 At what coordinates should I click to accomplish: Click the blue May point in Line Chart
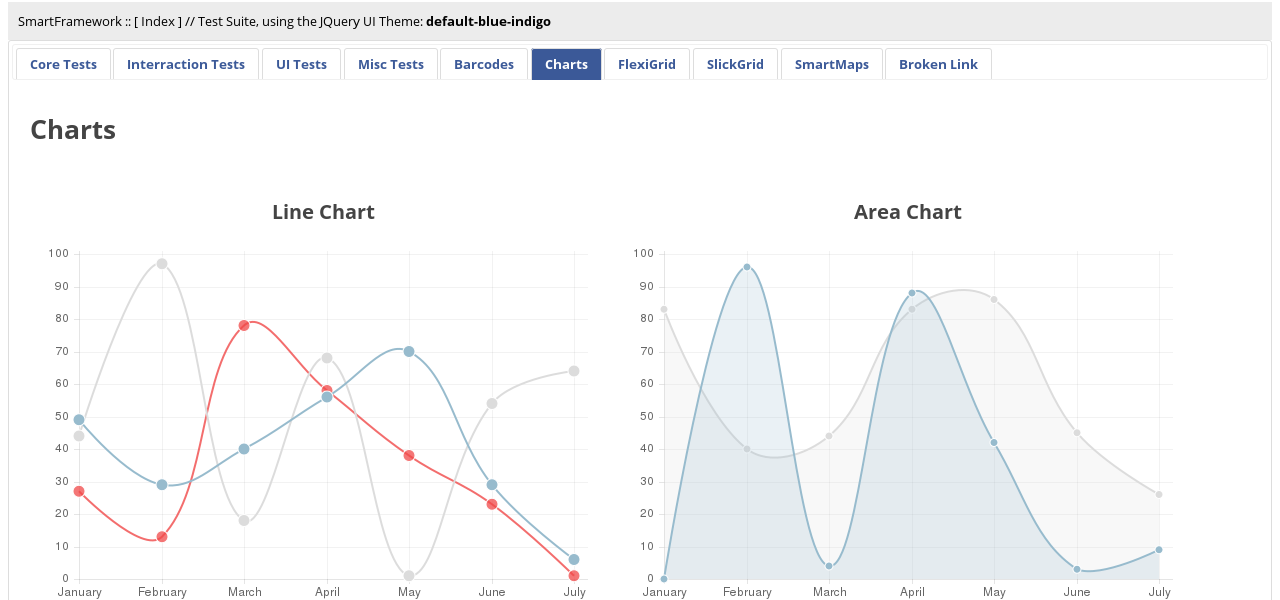(409, 351)
